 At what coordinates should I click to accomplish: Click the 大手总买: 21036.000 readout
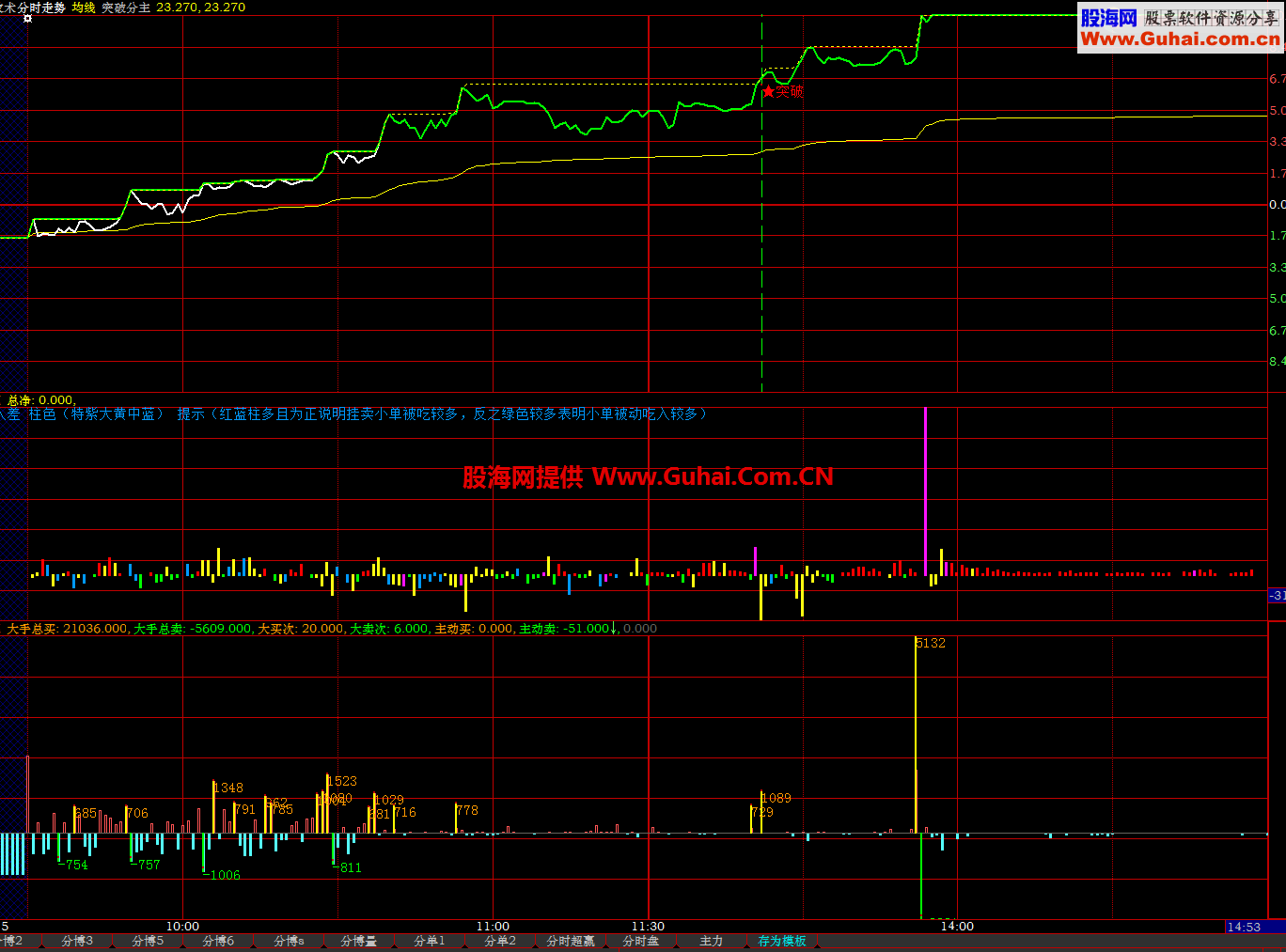(67, 629)
